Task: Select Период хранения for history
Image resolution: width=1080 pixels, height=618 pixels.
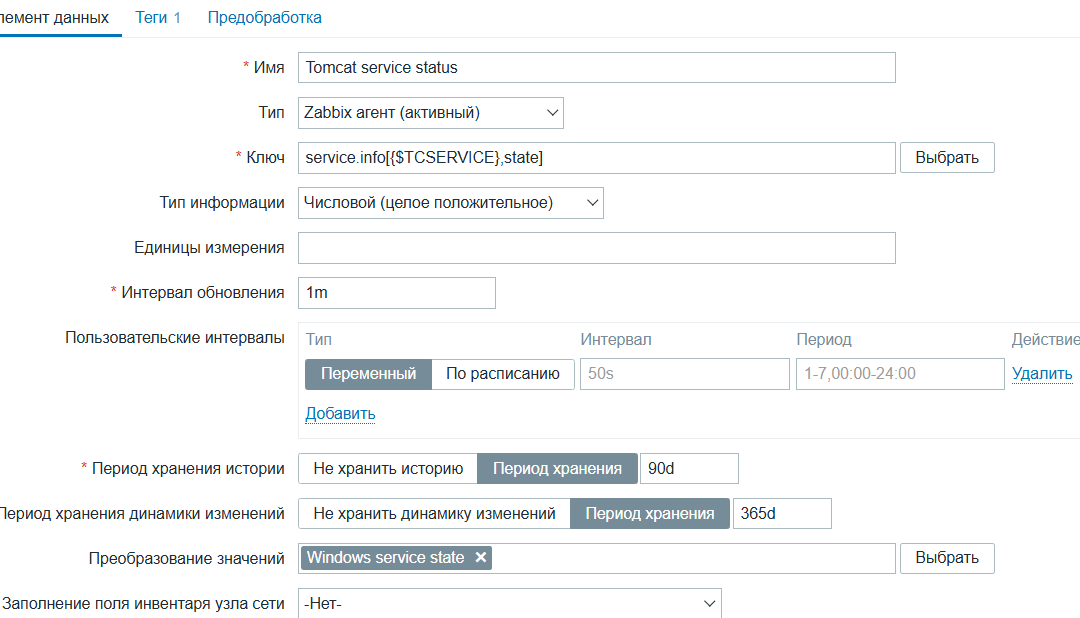Action: coord(557,468)
